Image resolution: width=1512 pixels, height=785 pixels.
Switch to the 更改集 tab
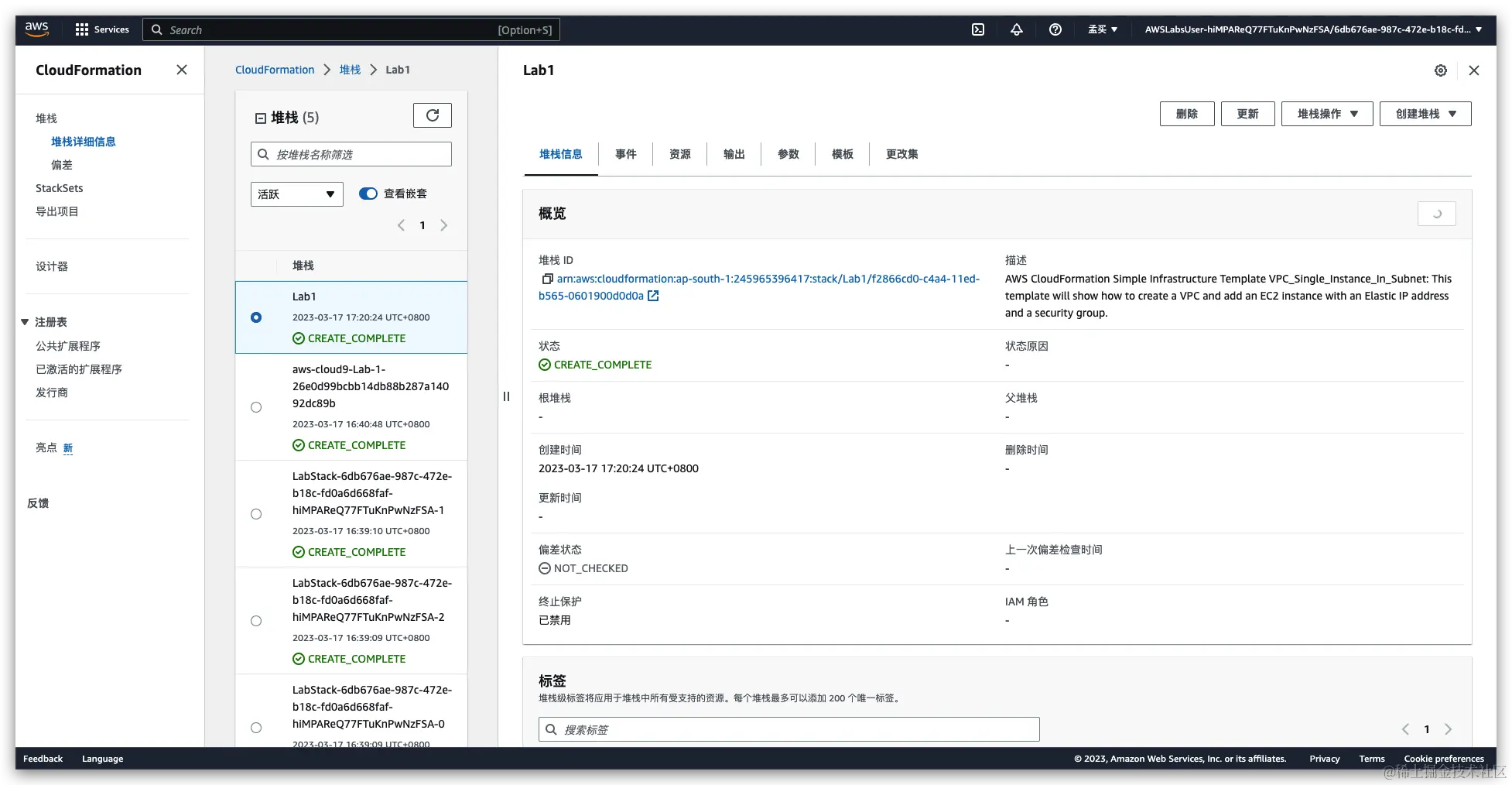(902, 154)
